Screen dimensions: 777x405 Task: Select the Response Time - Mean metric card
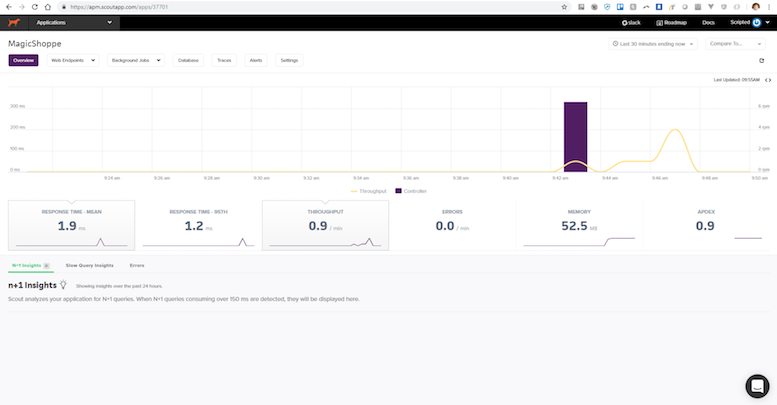[71, 226]
